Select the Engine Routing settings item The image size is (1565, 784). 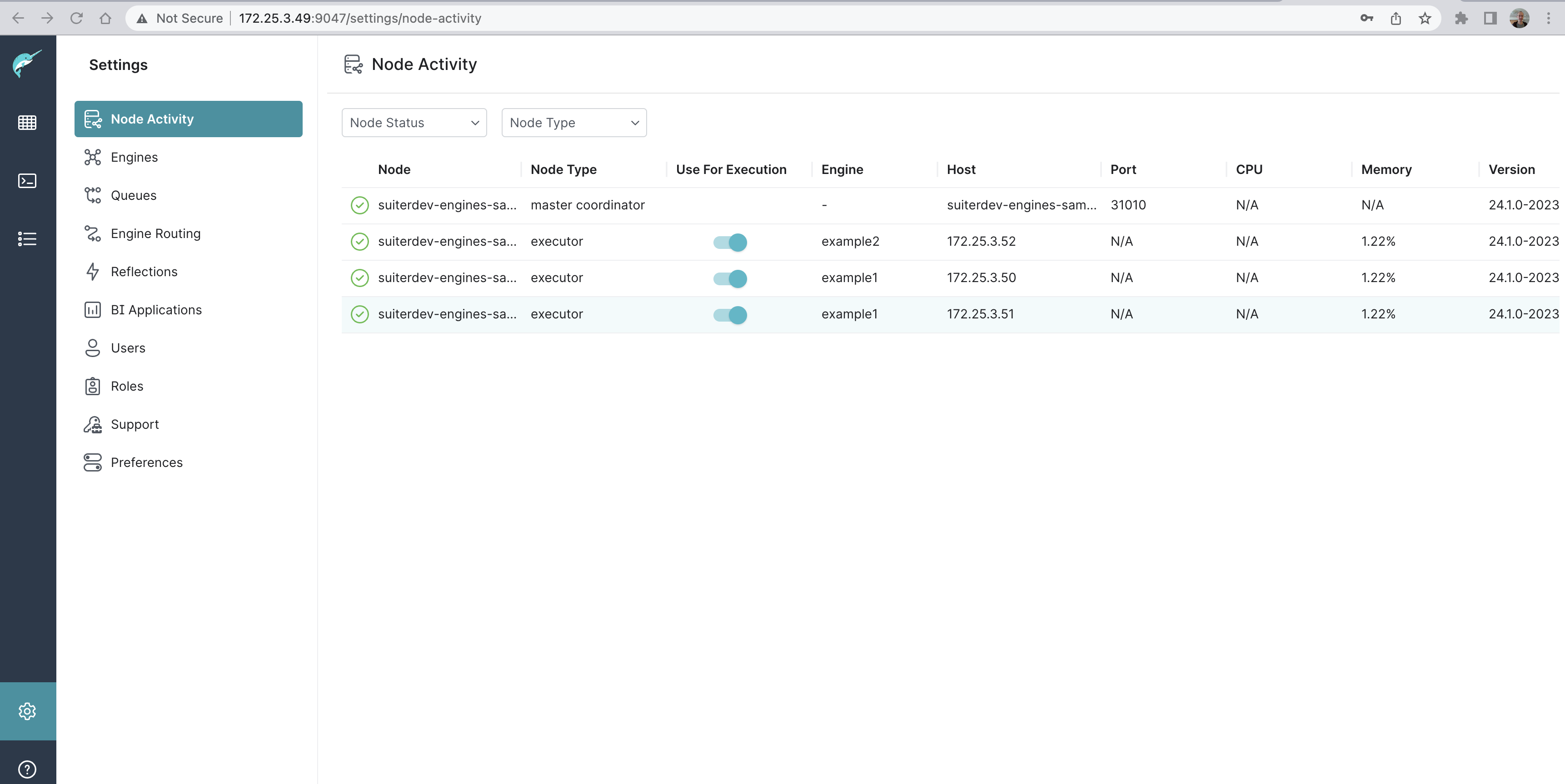tap(155, 233)
